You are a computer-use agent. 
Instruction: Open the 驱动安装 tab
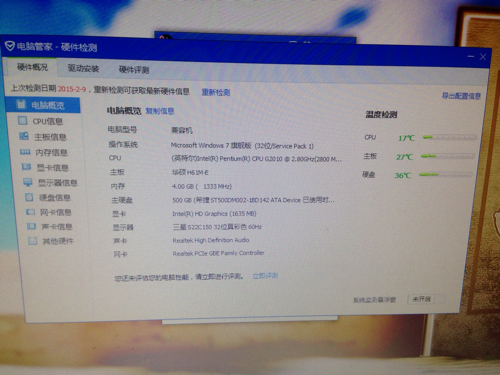[83, 68]
